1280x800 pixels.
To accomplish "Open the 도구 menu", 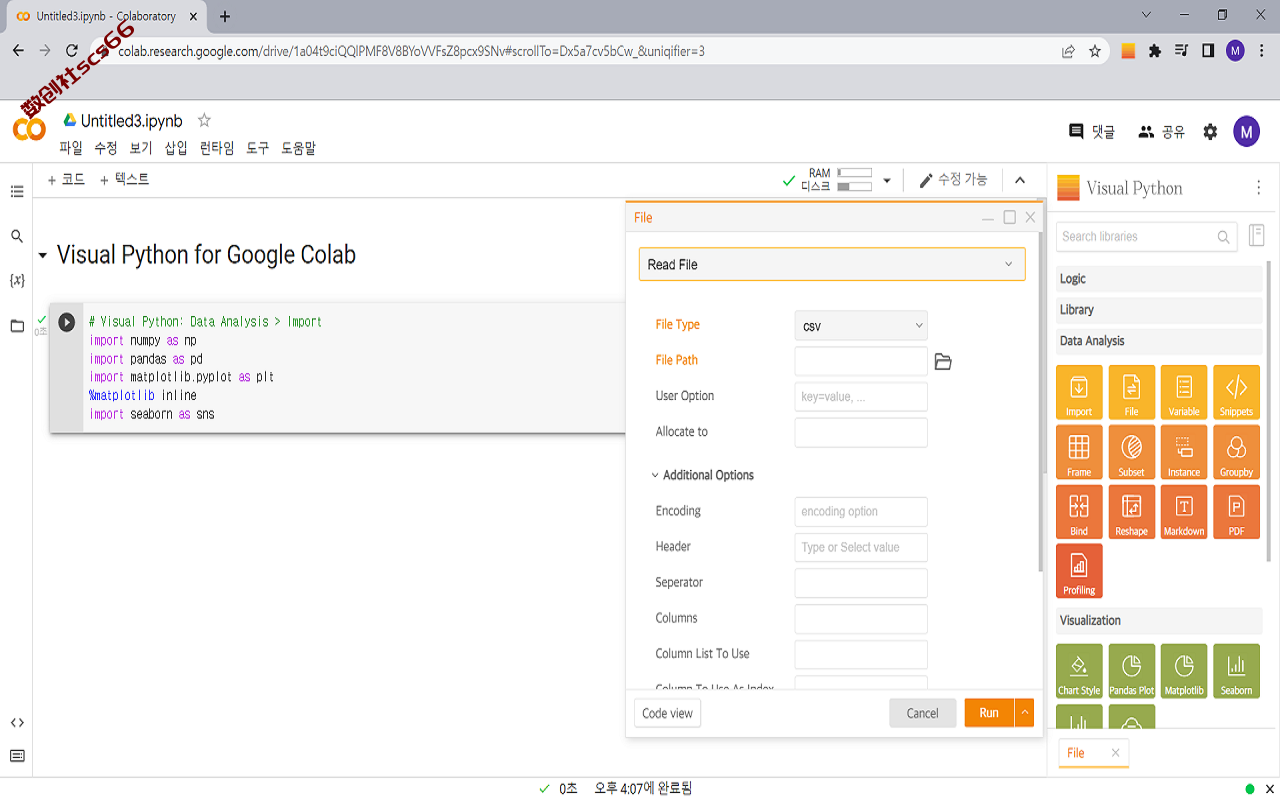I will pyautogui.click(x=258, y=148).
